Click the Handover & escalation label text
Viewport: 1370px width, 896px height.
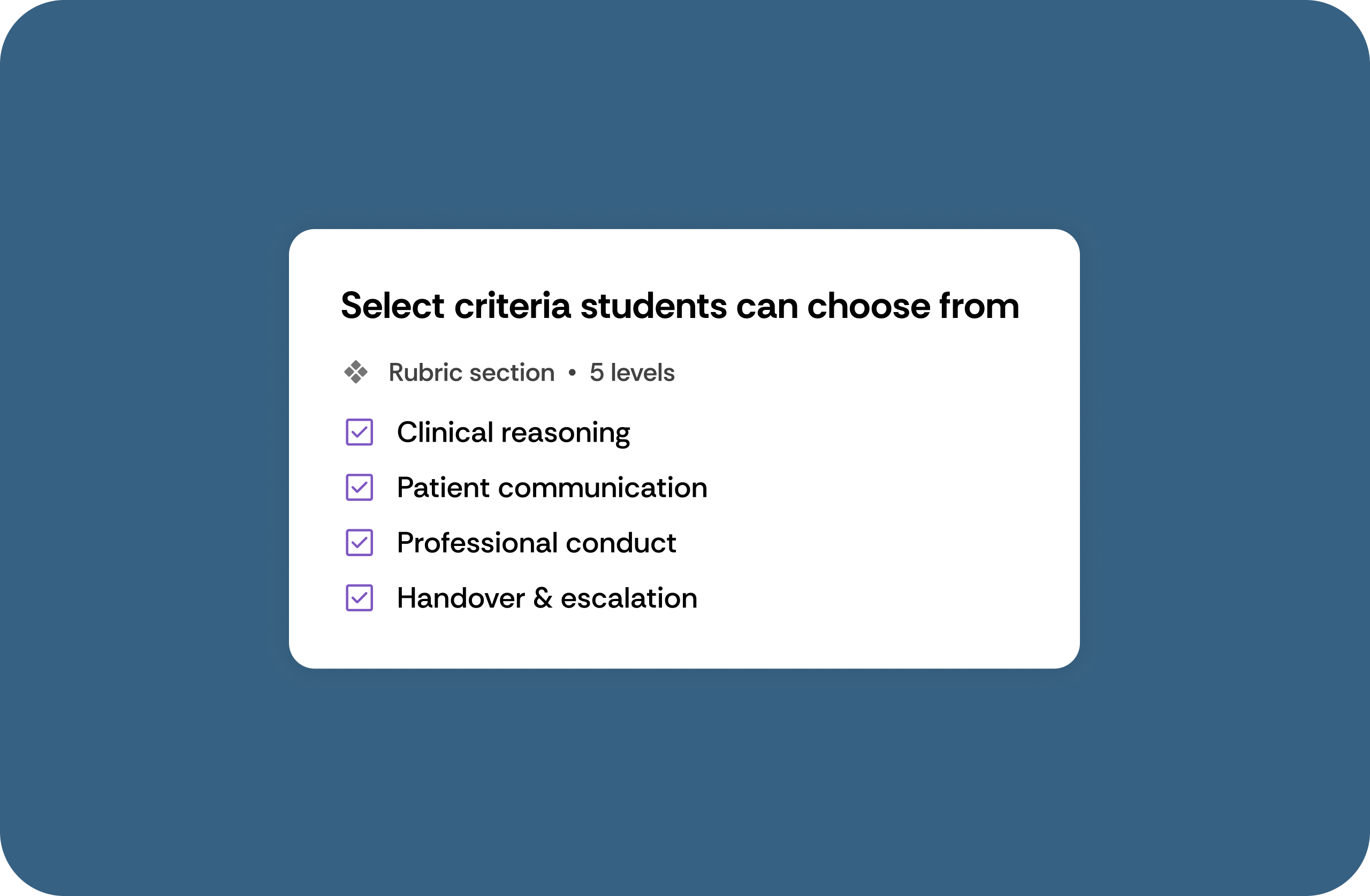coord(547,598)
